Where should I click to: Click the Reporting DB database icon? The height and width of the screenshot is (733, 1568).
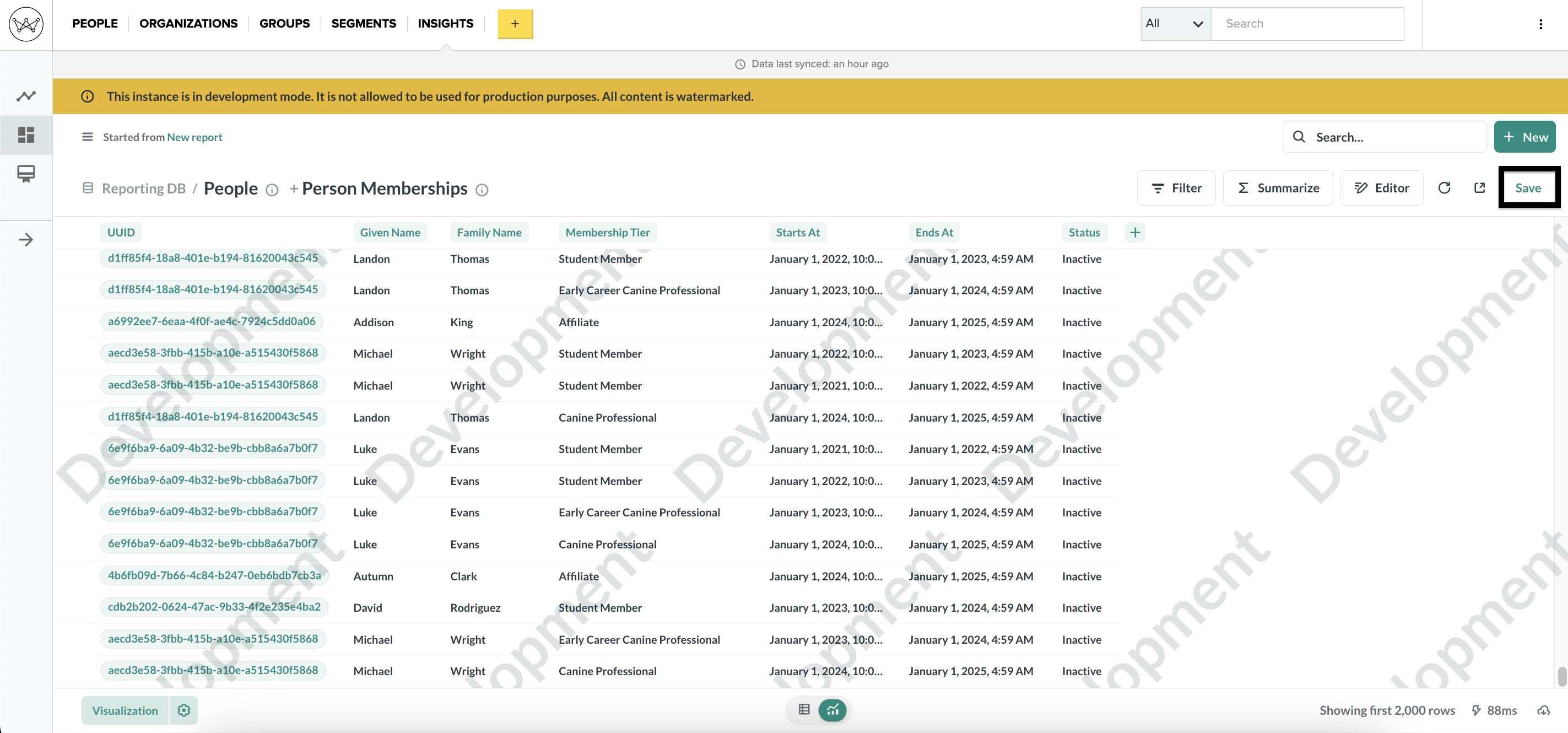88,188
